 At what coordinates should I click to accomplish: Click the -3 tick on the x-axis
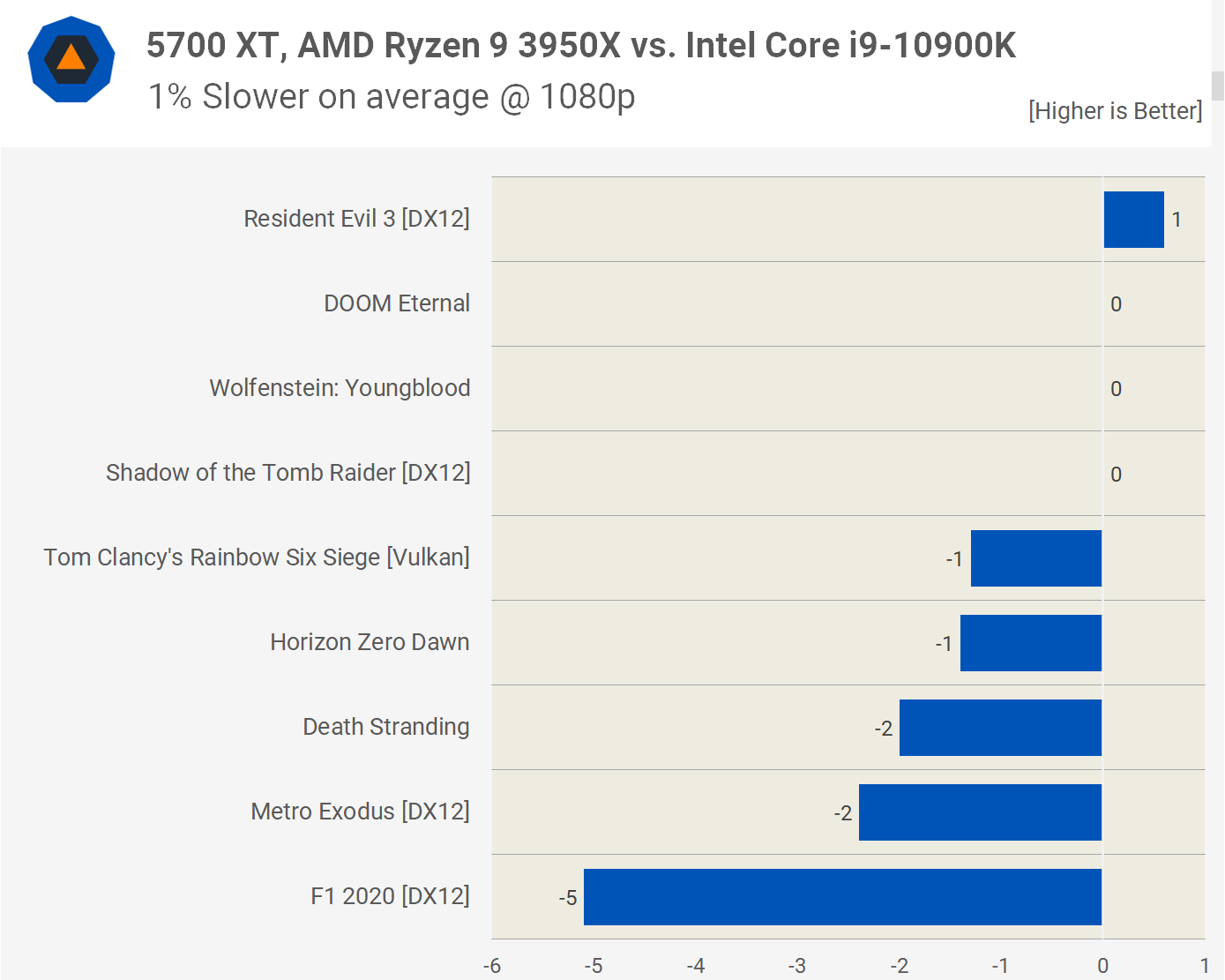(x=797, y=966)
